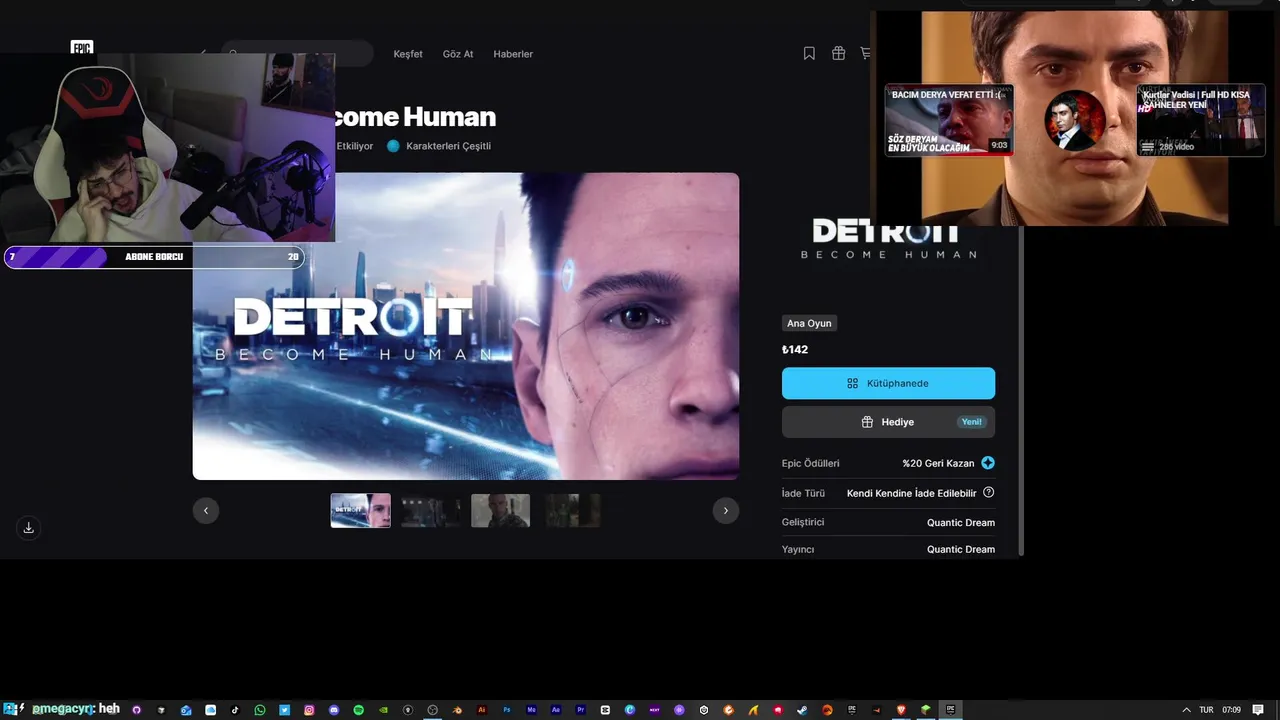Click the İade Türü label
The image size is (1280, 720).
(803, 493)
